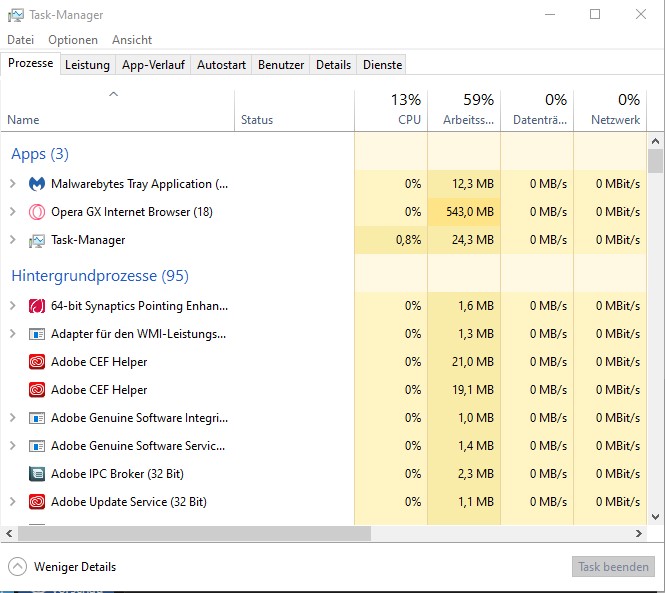This screenshot has width=665, height=593.
Task: Expand the Task-Manager process row
Action: tap(13, 240)
